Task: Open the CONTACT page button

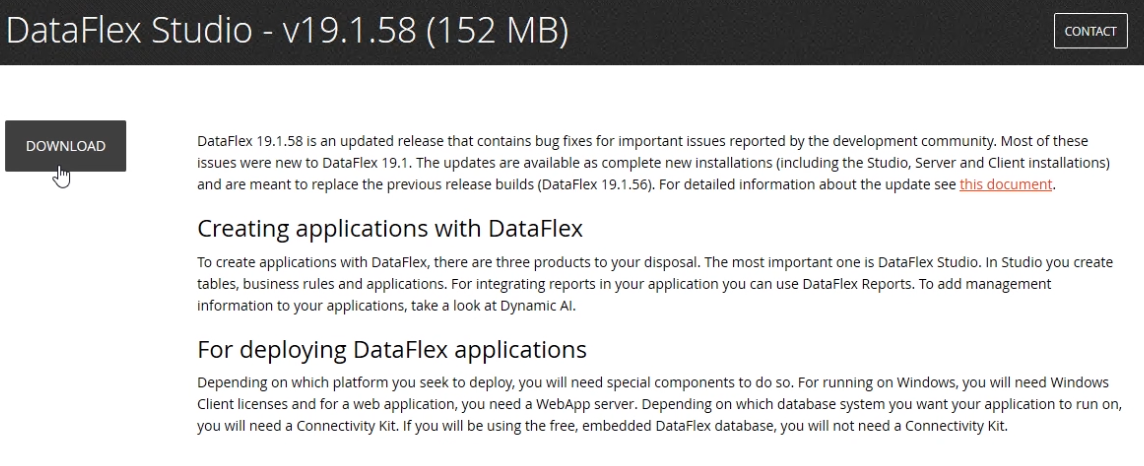Action: coord(1090,31)
